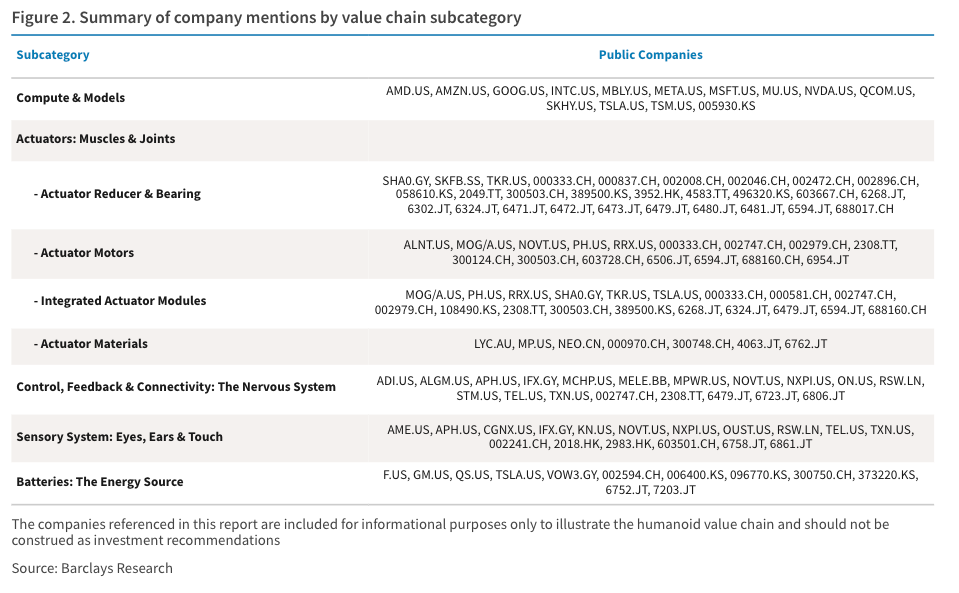Click the Source: Barclays Research line
Screen dimensions: 959x593
(x=92, y=569)
